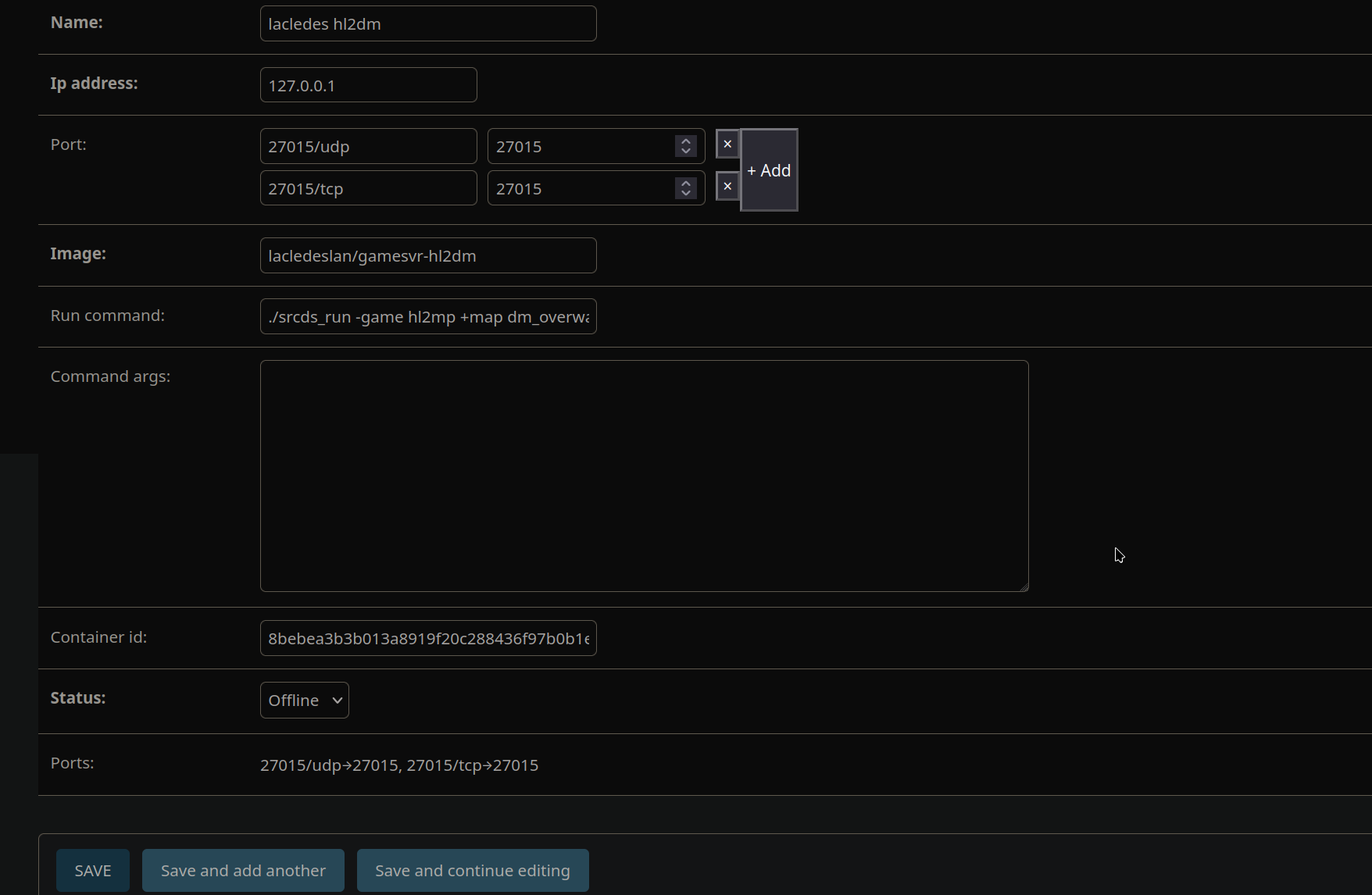
Task: Grab the Command args textarea resize handle
Action: [1024, 587]
